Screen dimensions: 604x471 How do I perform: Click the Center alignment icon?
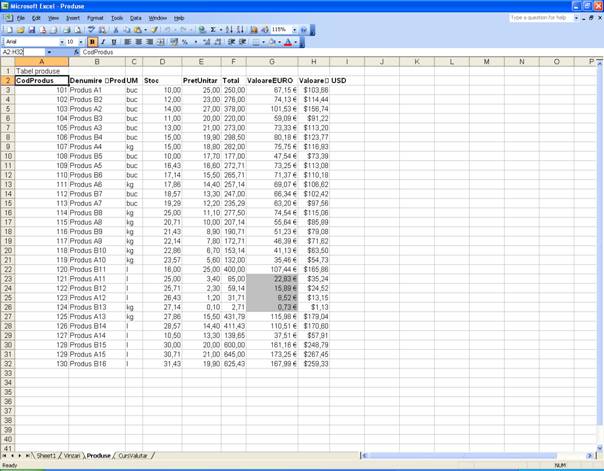click(138, 42)
